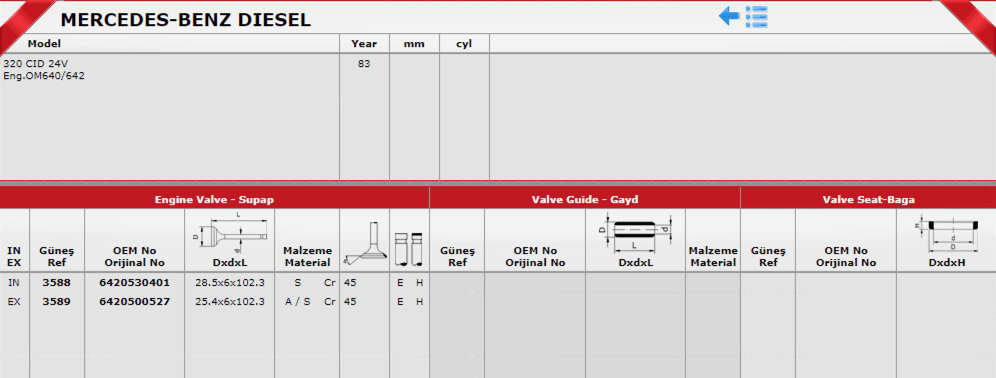Select the Valve Seat-Baga header
This screenshot has height=378, width=996.
868,199
